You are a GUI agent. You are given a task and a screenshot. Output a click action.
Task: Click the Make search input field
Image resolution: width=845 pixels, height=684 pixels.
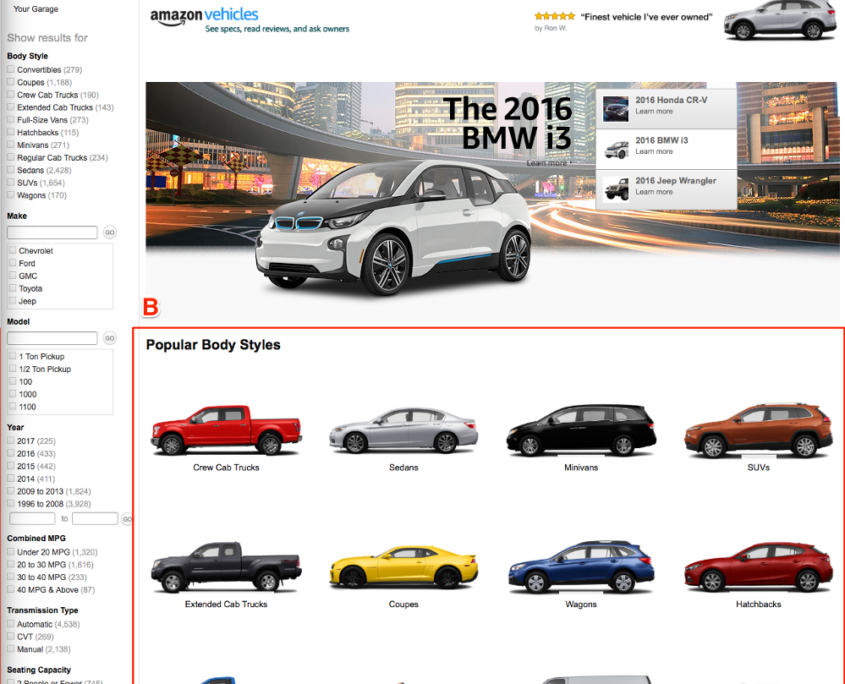52,232
